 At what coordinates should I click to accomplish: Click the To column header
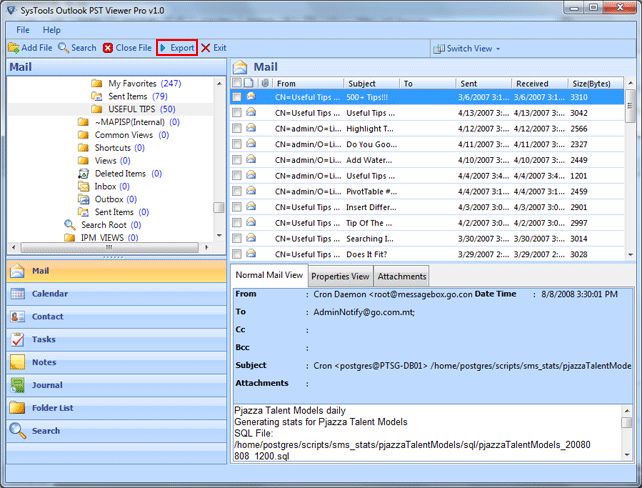(427, 84)
